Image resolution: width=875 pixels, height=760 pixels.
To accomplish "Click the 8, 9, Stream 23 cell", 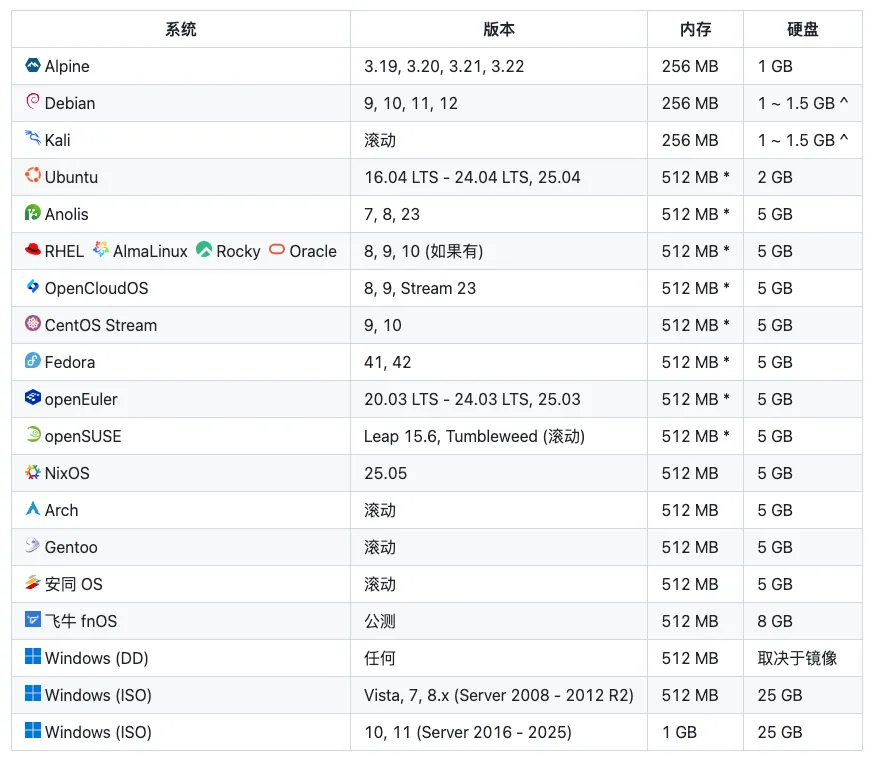I will (420, 288).
